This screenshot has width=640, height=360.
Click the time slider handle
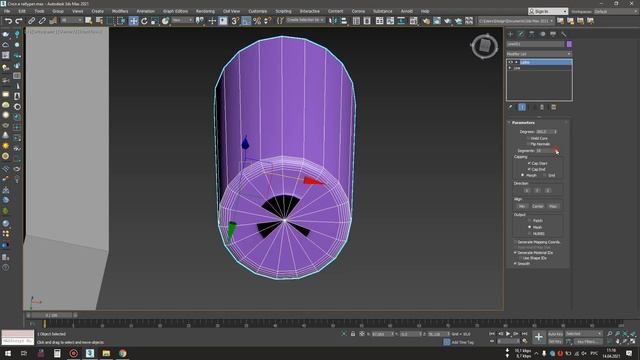point(51,316)
